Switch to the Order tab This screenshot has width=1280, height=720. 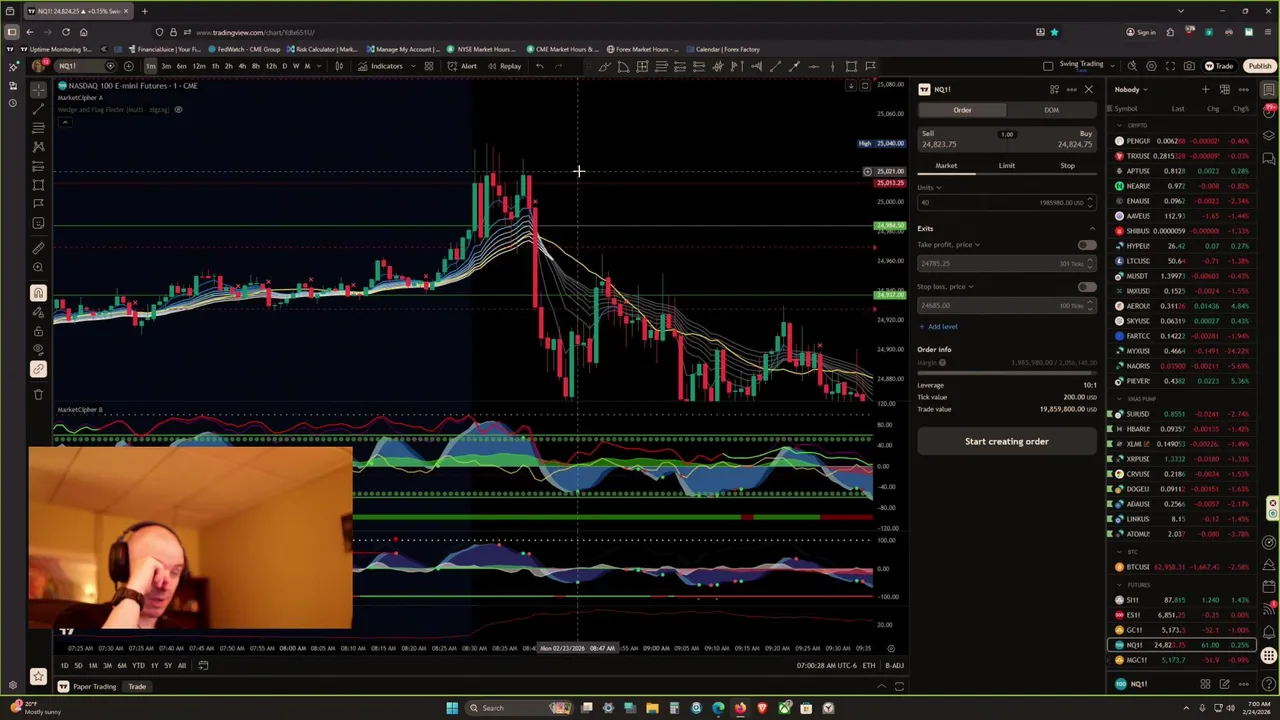click(962, 110)
